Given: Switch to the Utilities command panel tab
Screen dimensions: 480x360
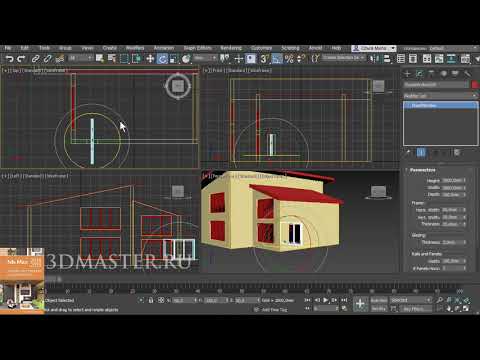Looking at the screenshot, I should (467, 74).
